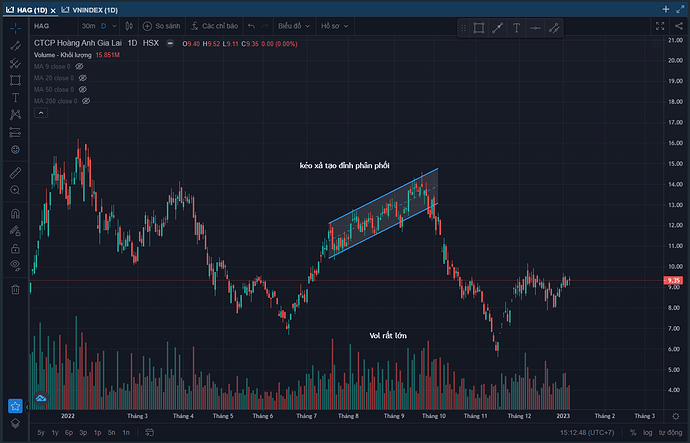Open go to date calendar icon
This screenshot has width=690, height=443.
click(x=150, y=432)
